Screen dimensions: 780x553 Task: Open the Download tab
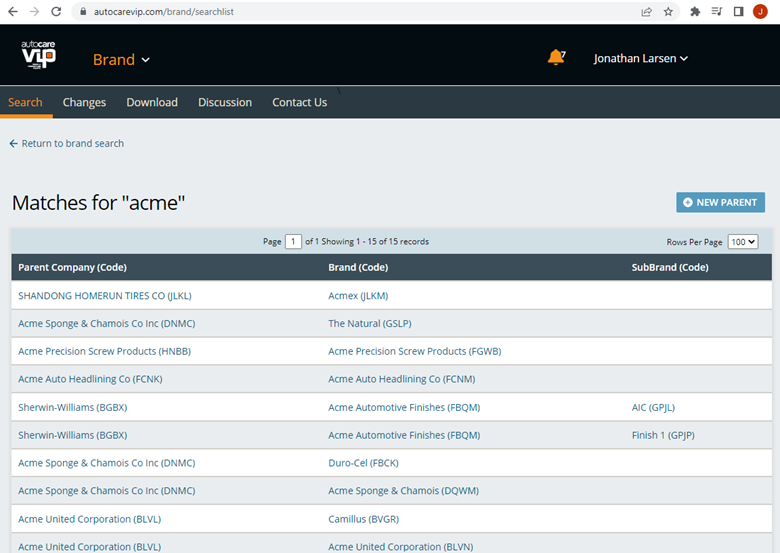tap(152, 102)
